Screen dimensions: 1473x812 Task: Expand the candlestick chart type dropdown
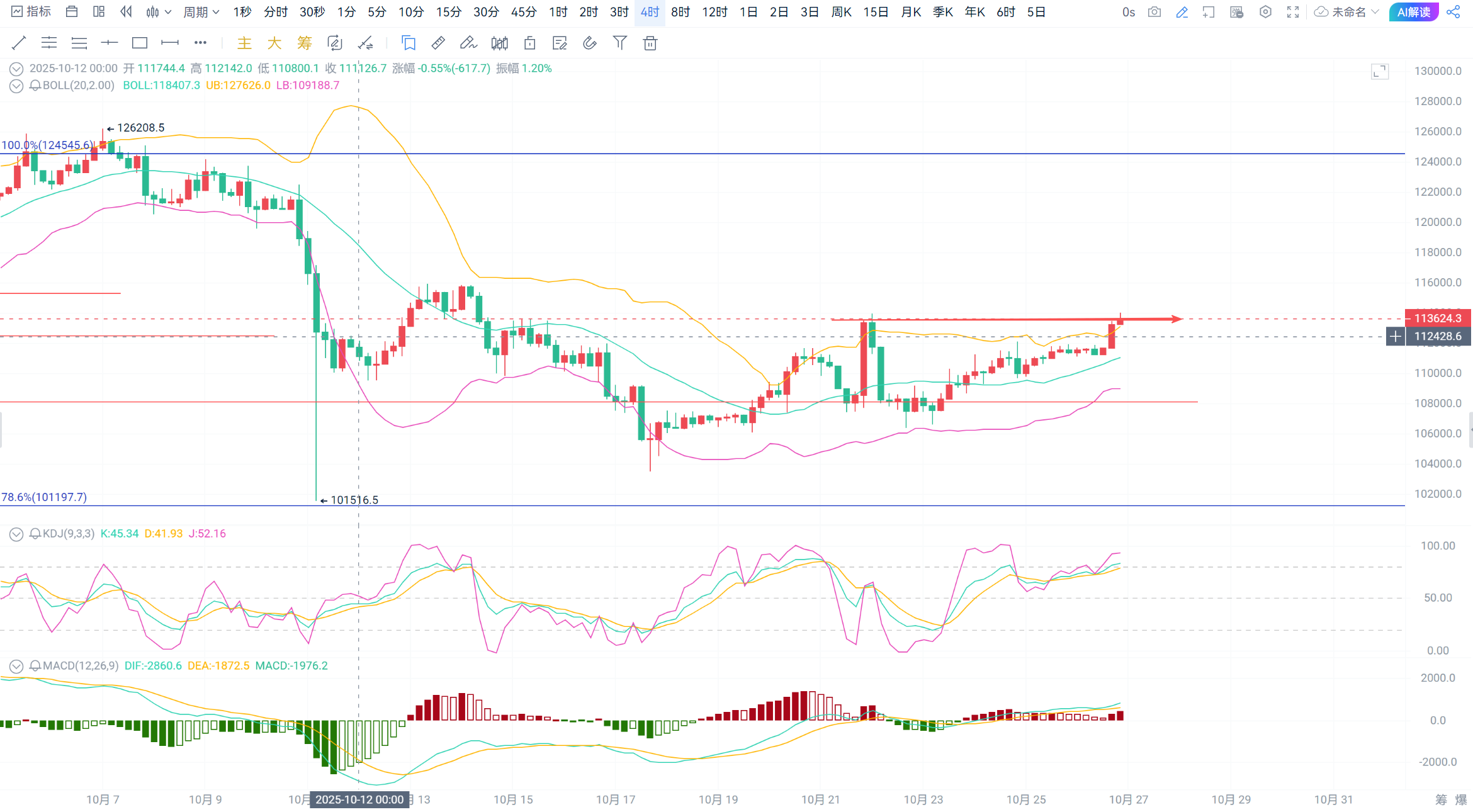(158, 12)
